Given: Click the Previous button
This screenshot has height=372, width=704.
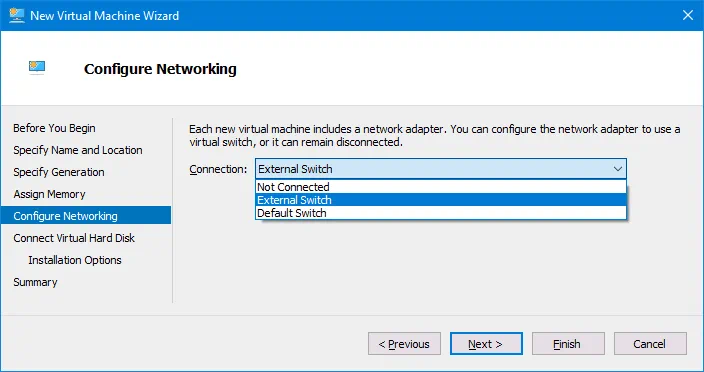Looking at the screenshot, I should point(405,344).
